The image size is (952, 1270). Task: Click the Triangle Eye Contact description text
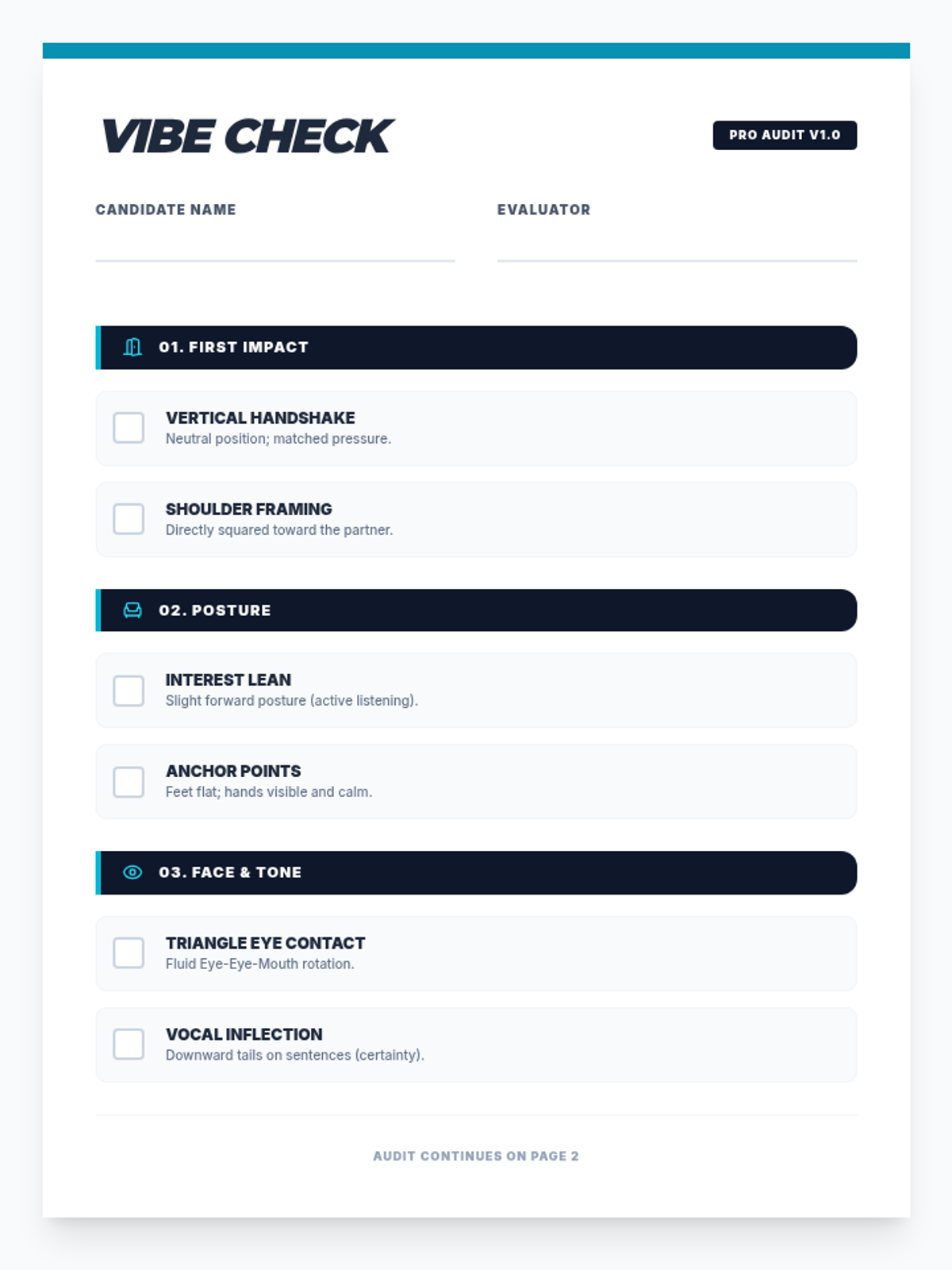click(260, 964)
